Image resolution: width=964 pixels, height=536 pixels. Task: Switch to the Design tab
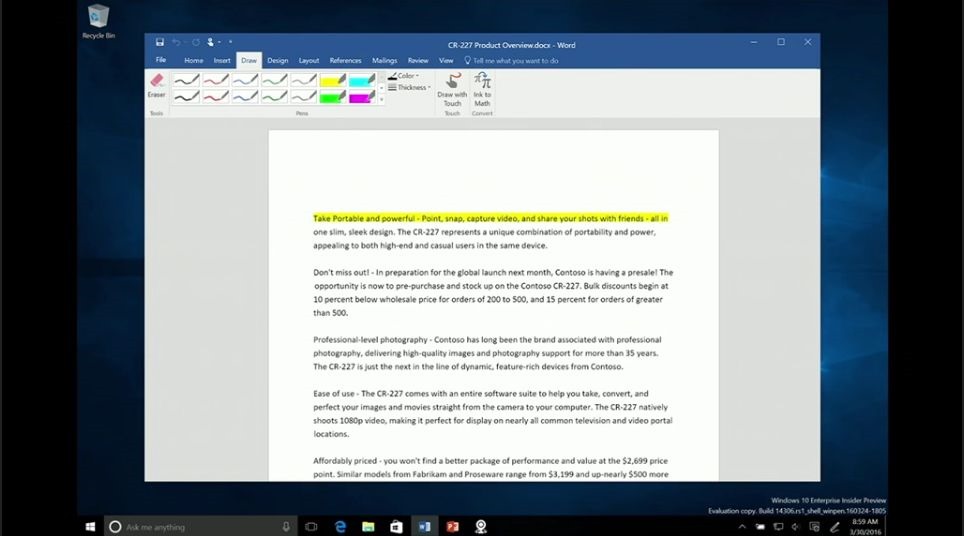[277, 60]
